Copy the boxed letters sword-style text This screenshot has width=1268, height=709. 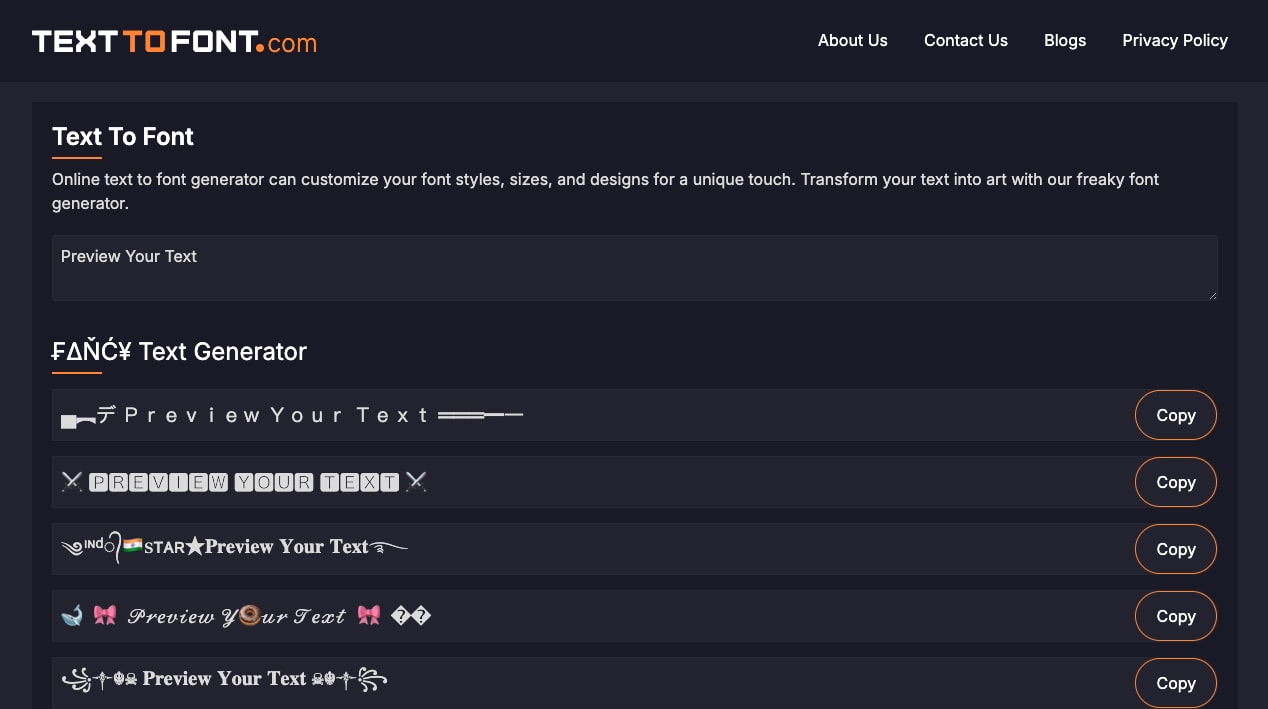click(x=1176, y=482)
